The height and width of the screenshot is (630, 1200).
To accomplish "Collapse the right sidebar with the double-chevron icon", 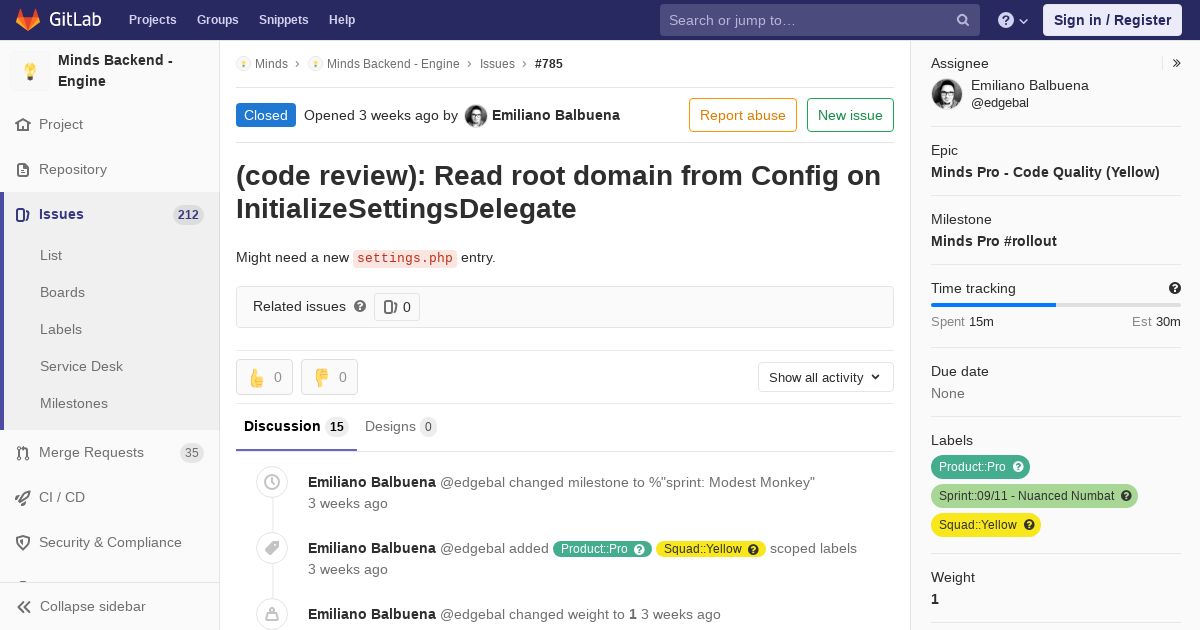I will [x=1177, y=63].
